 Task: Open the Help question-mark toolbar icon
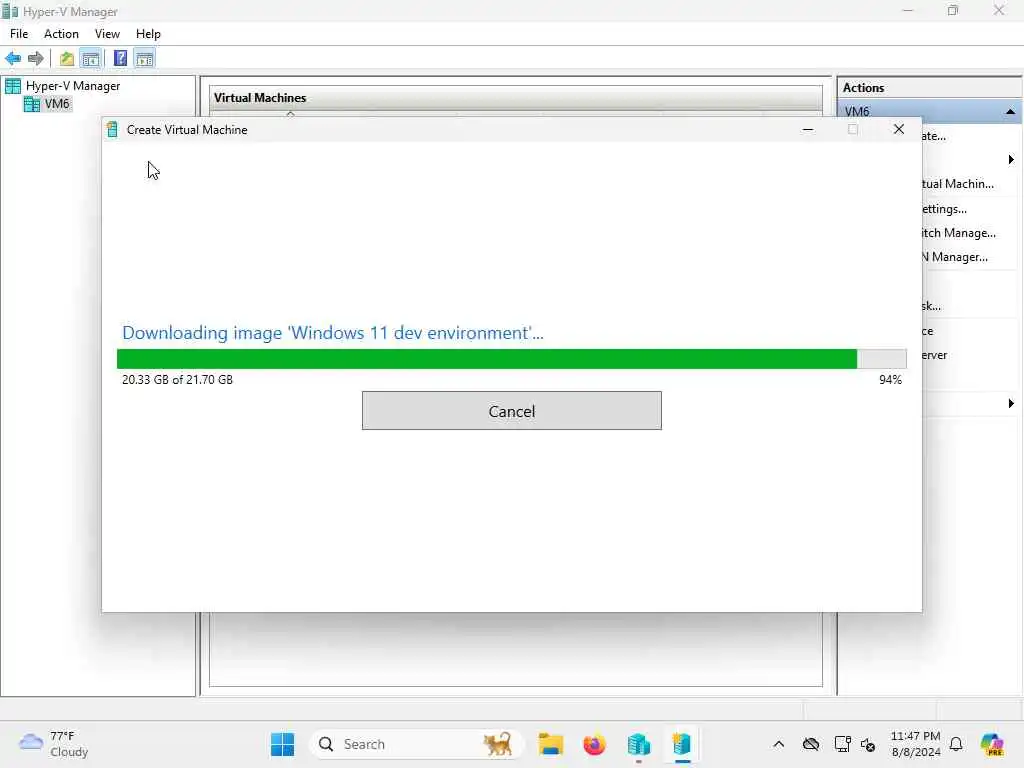pos(120,59)
